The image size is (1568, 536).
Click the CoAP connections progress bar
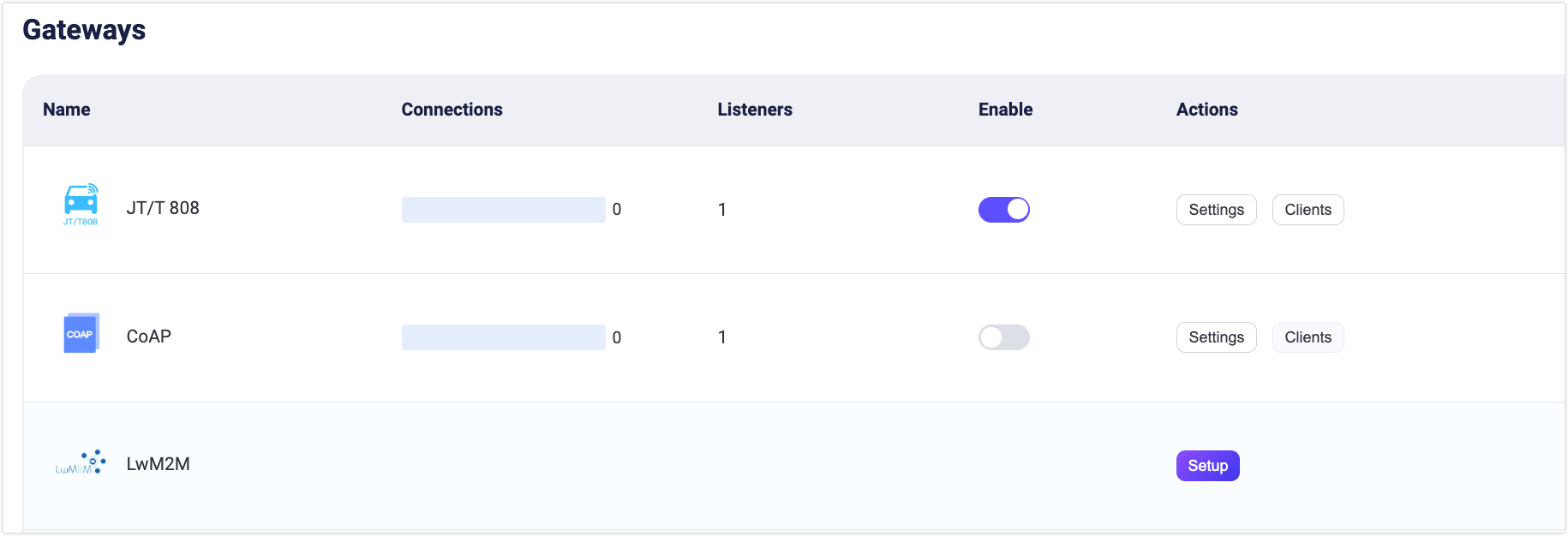coord(503,337)
